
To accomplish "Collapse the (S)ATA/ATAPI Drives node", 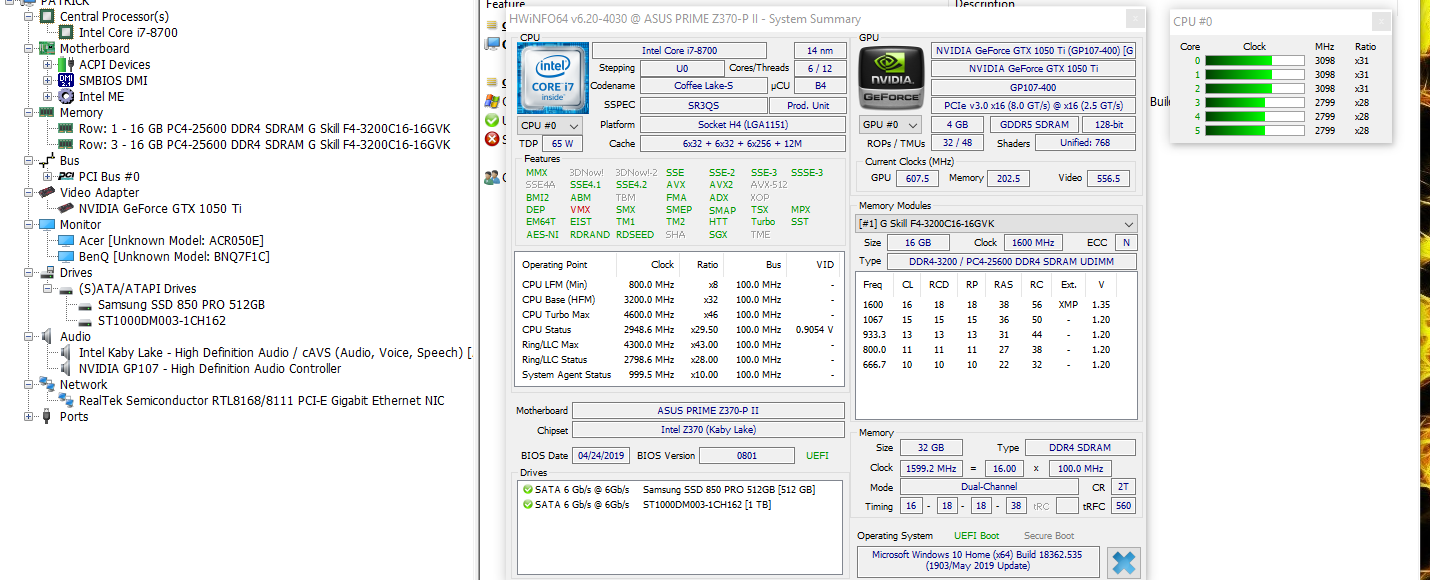I will pos(48,288).
